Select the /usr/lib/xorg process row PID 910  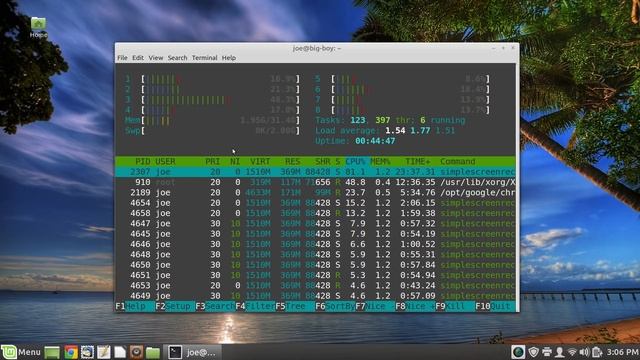coord(315,182)
